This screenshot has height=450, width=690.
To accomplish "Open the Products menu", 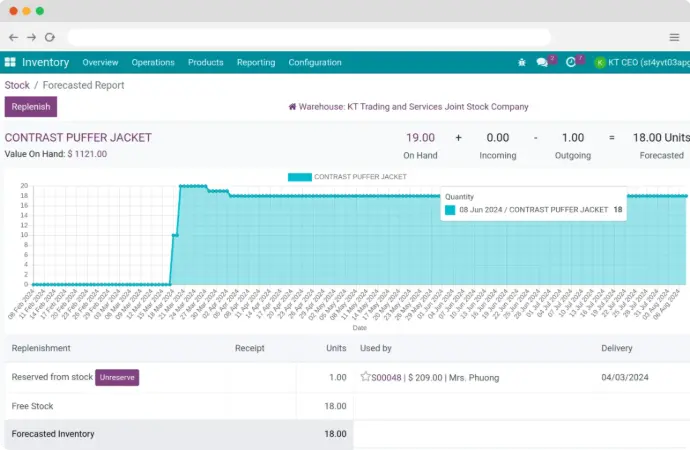I will click(205, 62).
